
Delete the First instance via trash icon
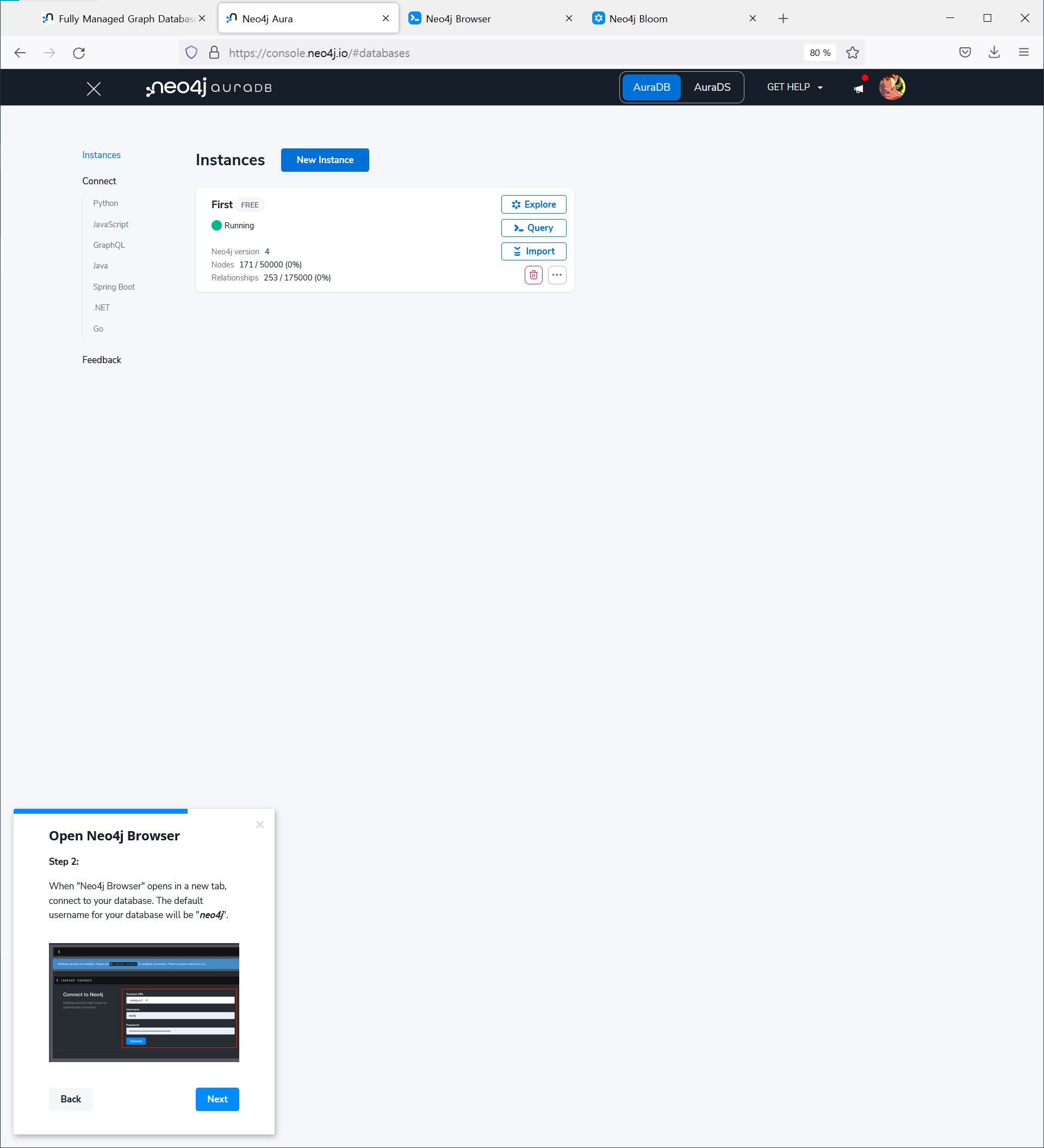533,275
